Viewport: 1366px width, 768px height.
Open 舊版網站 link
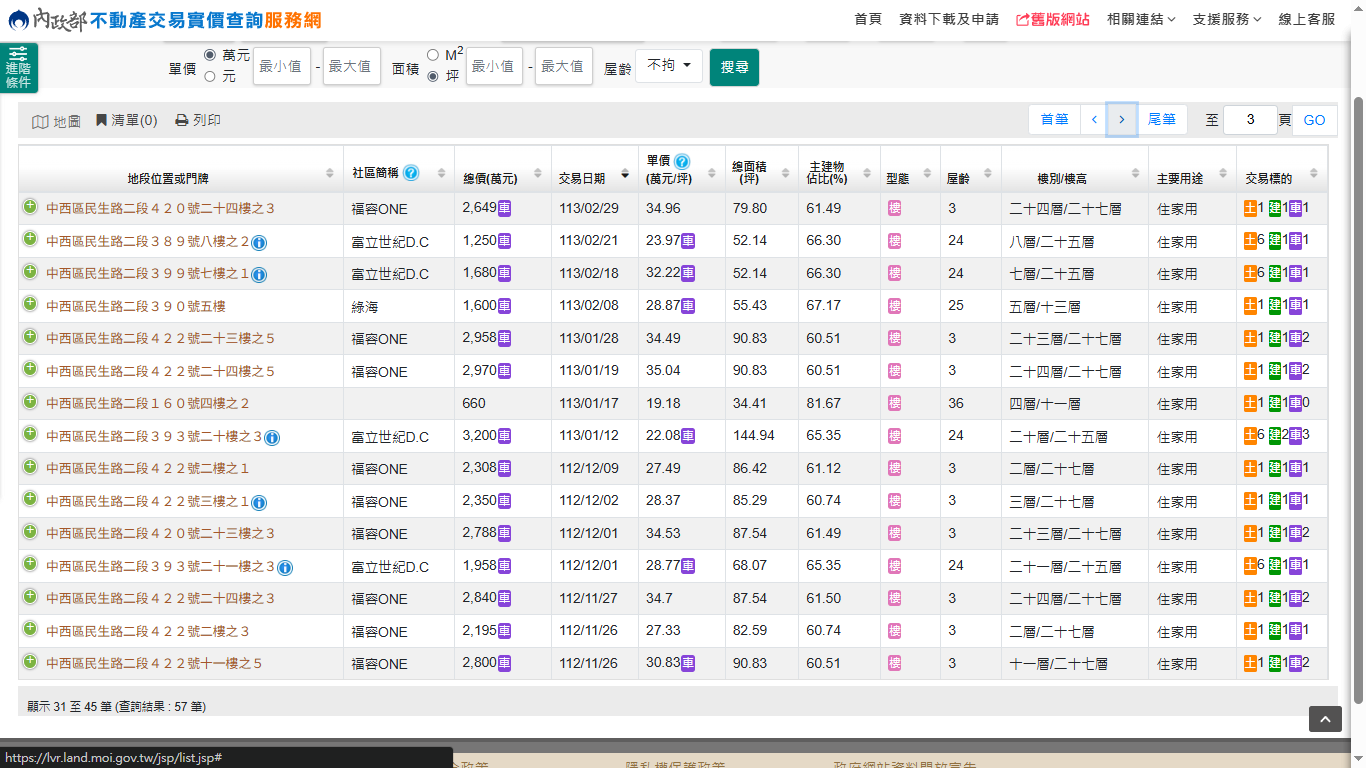1053,19
